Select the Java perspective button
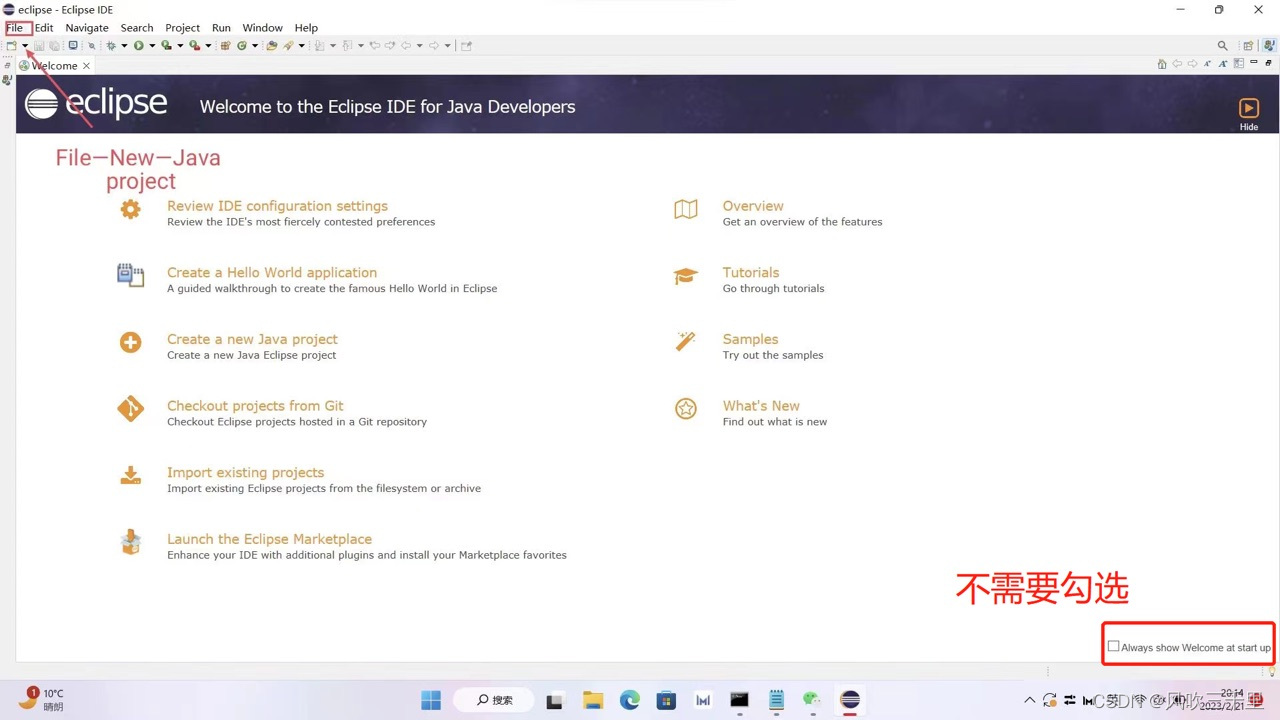This screenshot has width=1280, height=720. [x=1270, y=45]
